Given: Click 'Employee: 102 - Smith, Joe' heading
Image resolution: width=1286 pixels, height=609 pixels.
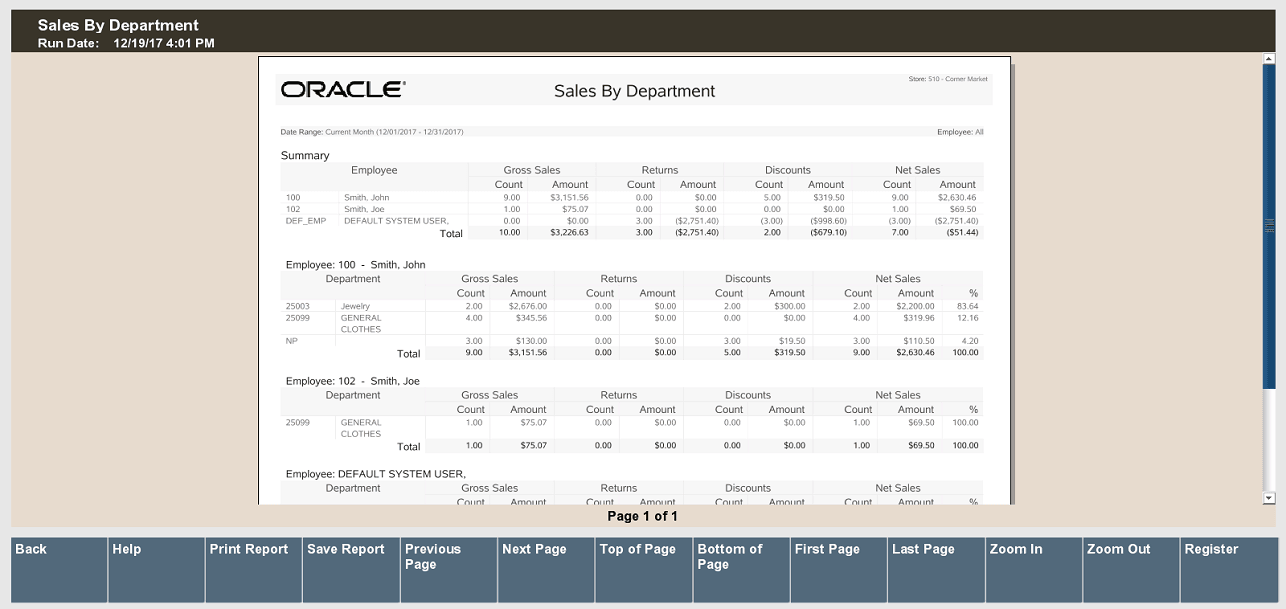Looking at the screenshot, I should [353, 382].
